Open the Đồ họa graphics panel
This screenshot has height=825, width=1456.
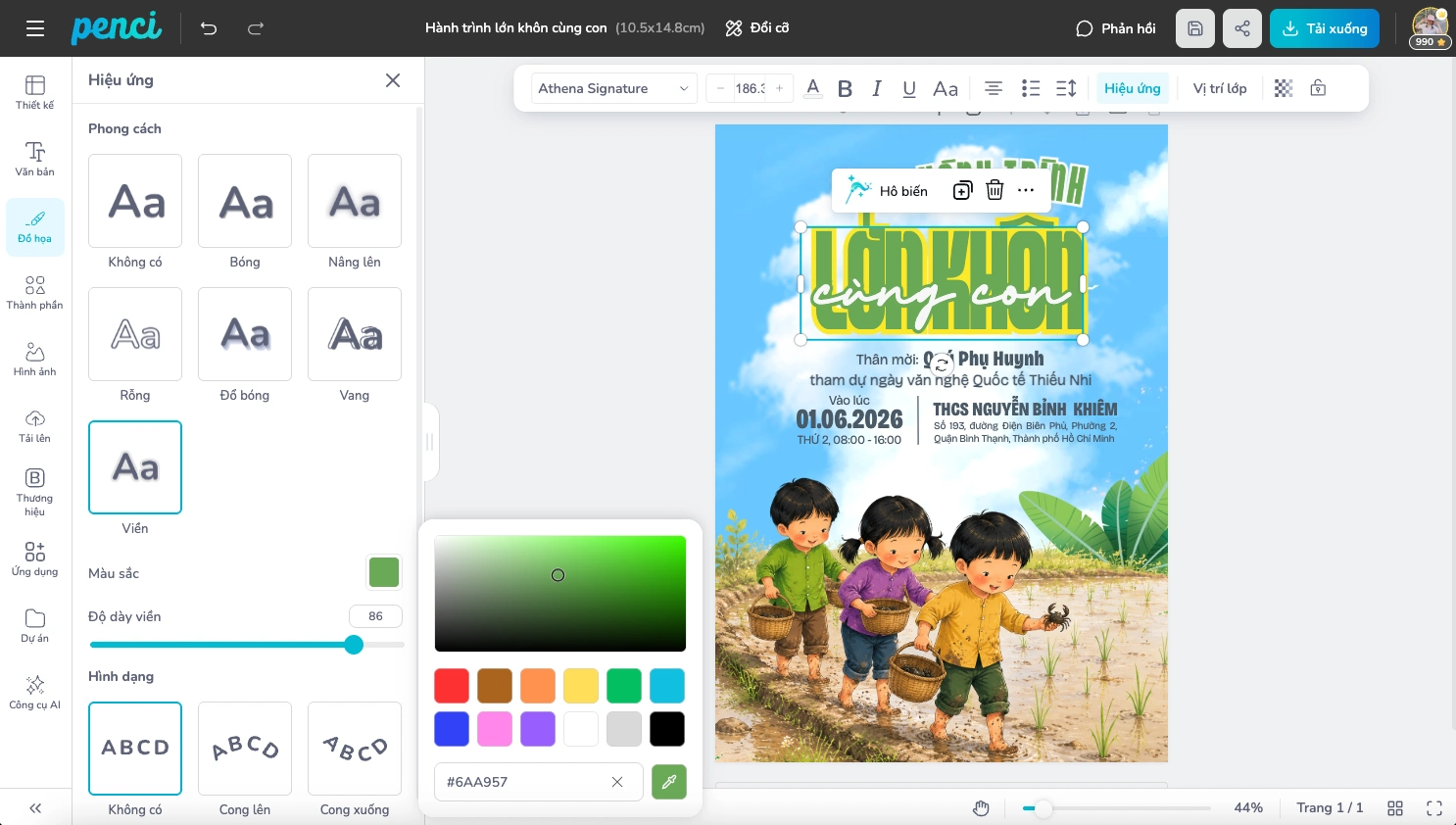click(x=35, y=226)
